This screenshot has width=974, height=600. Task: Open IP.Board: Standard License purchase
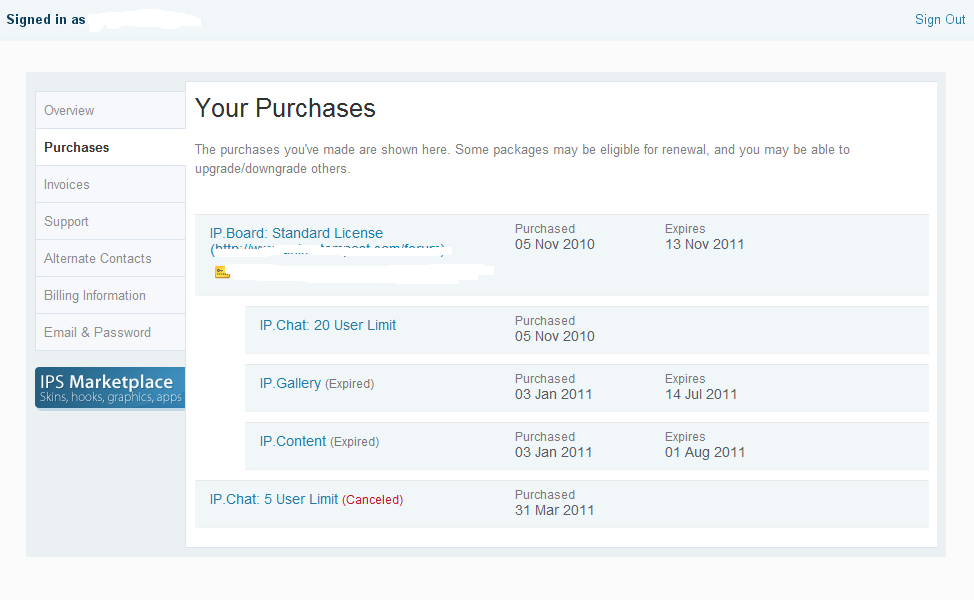[x=296, y=233]
